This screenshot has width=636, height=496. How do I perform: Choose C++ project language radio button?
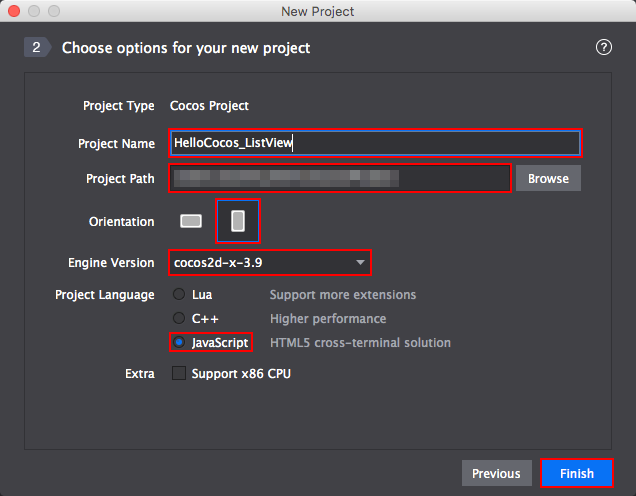click(x=179, y=319)
